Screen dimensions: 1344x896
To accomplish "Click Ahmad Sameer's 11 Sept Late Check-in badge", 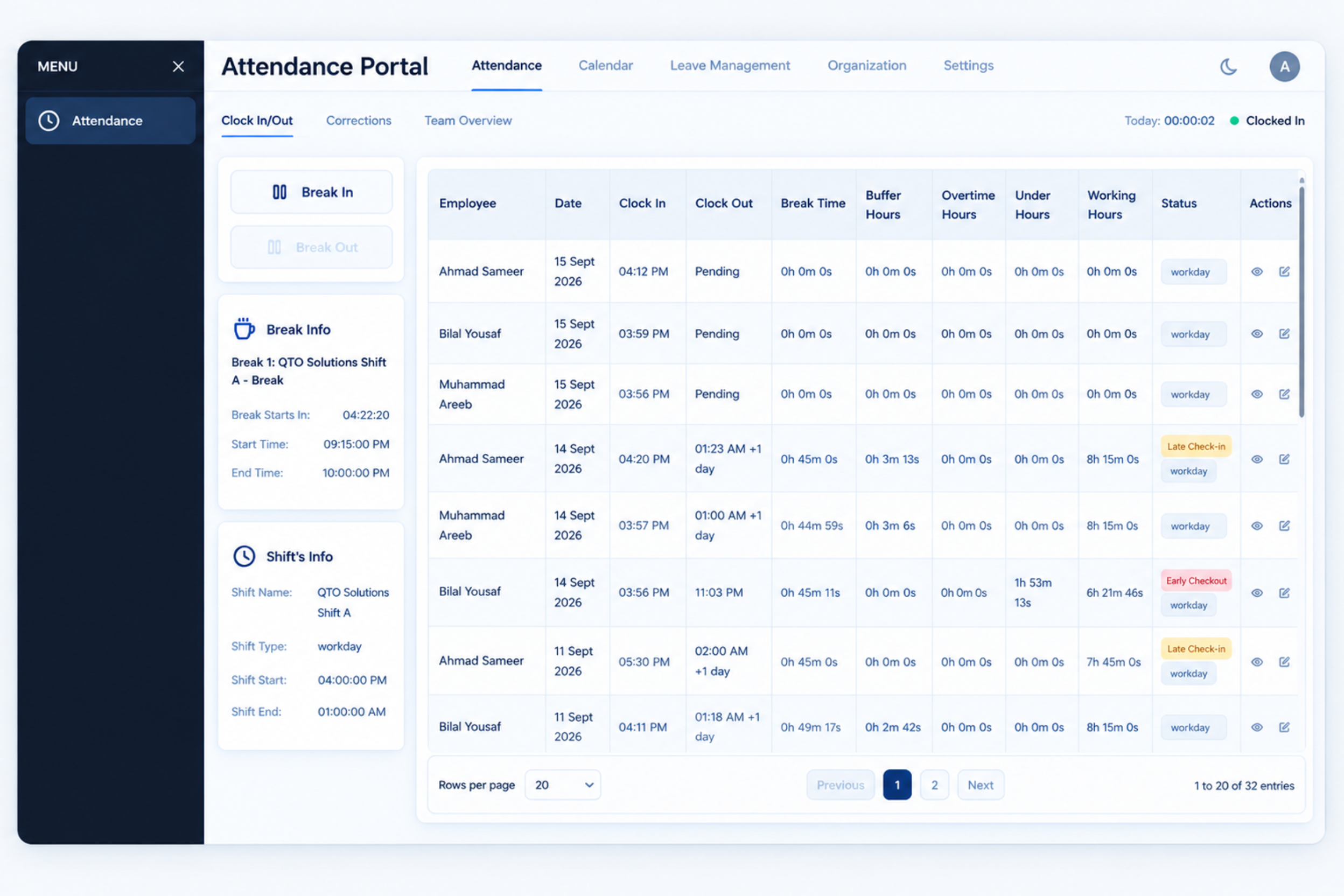I will [x=1196, y=648].
